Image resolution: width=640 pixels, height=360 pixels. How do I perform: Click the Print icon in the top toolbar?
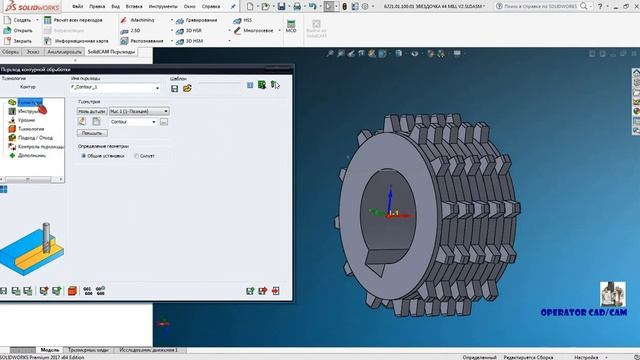[297, 6]
